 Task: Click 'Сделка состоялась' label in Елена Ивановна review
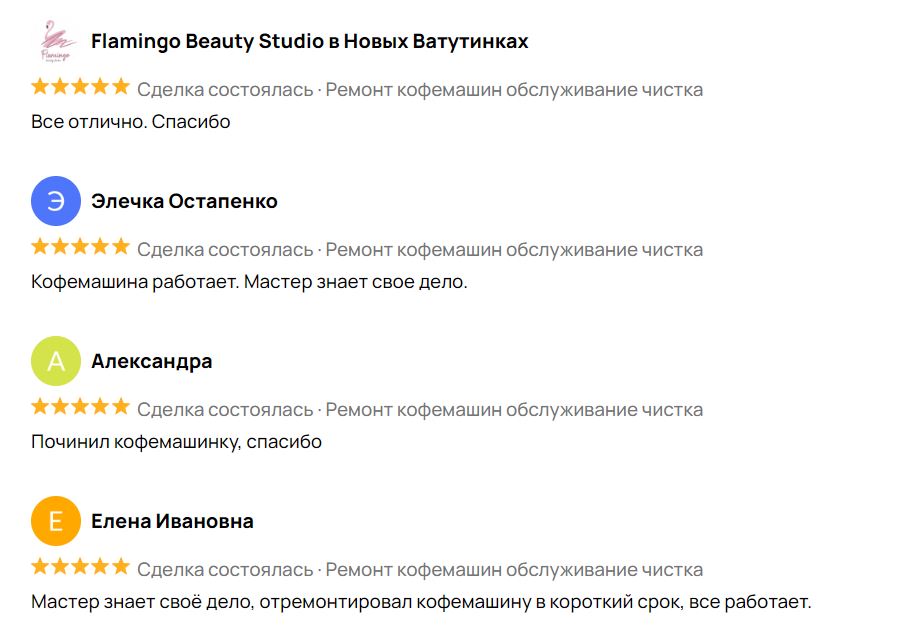click(225, 570)
